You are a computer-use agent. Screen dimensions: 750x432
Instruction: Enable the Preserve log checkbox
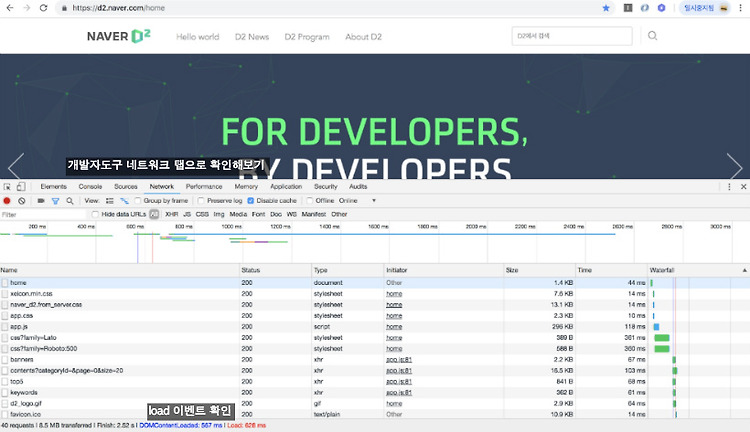click(201, 200)
